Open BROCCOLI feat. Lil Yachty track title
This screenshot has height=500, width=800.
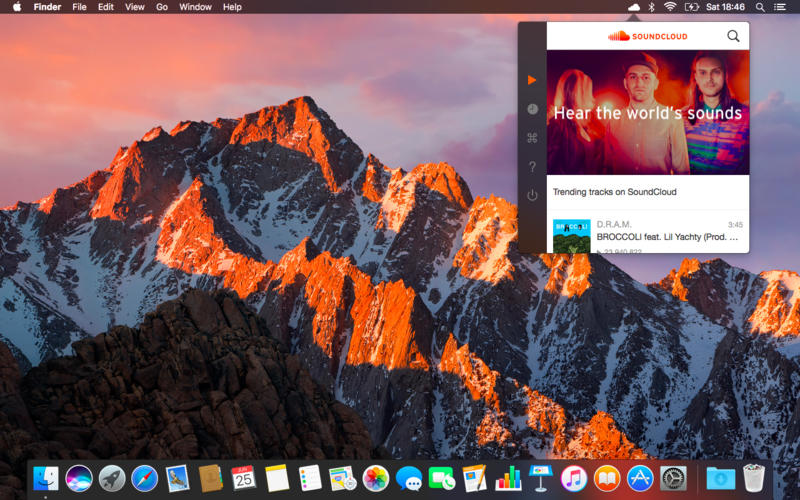(667, 237)
